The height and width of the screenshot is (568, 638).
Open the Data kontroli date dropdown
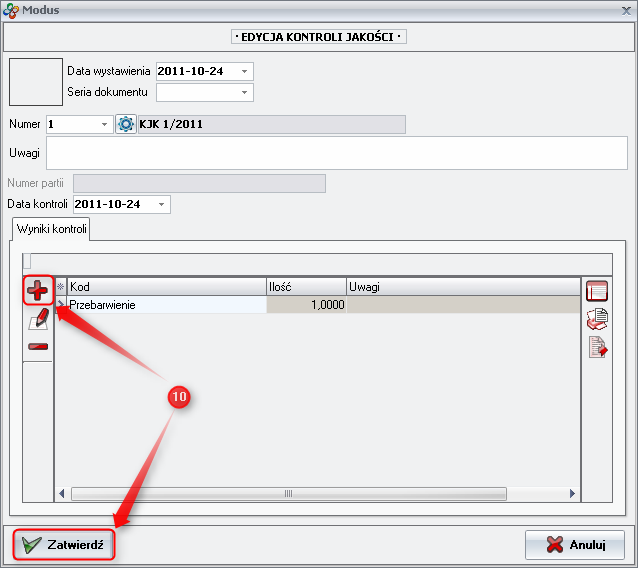tap(161, 204)
